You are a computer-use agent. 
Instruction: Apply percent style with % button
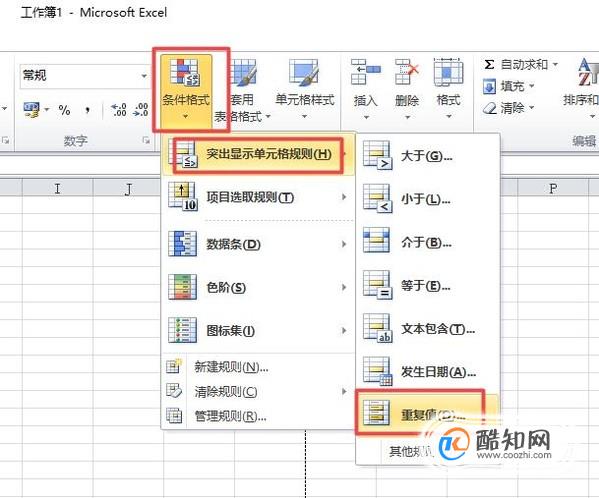coord(64,110)
